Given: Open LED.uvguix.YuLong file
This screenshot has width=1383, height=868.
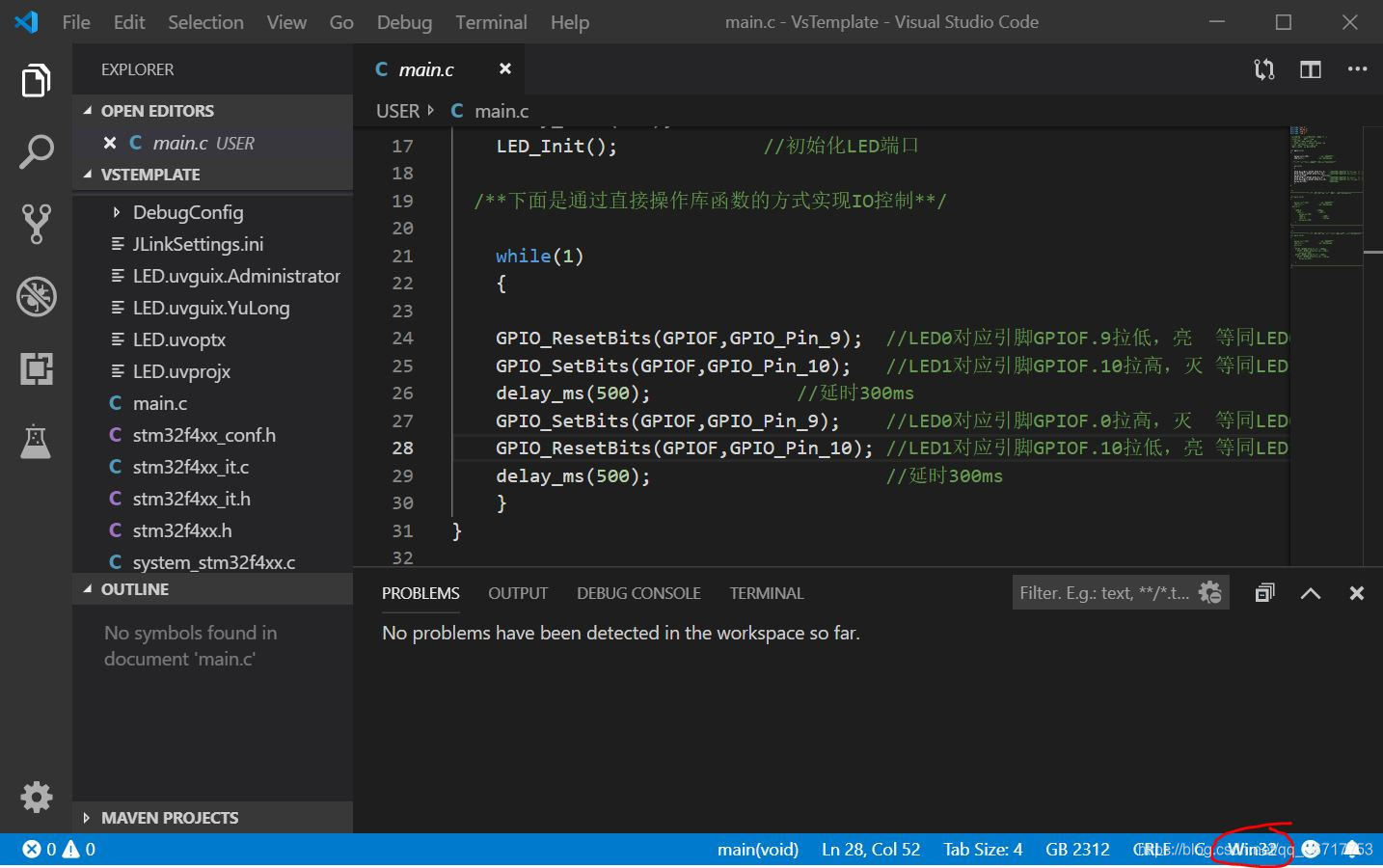Looking at the screenshot, I should coord(211,308).
